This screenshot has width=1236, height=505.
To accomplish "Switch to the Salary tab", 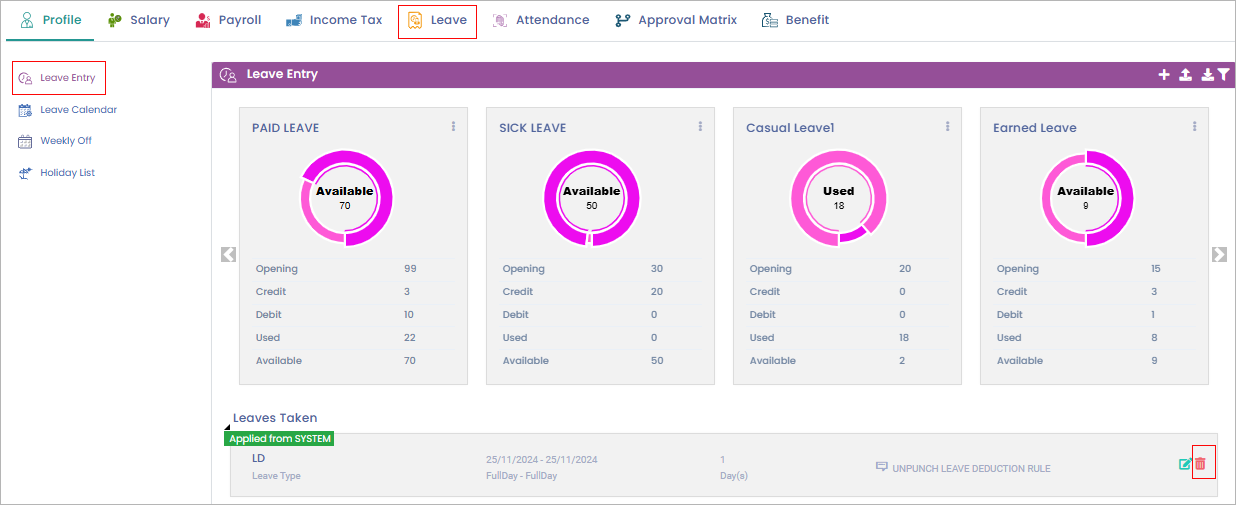I will tap(139, 20).
